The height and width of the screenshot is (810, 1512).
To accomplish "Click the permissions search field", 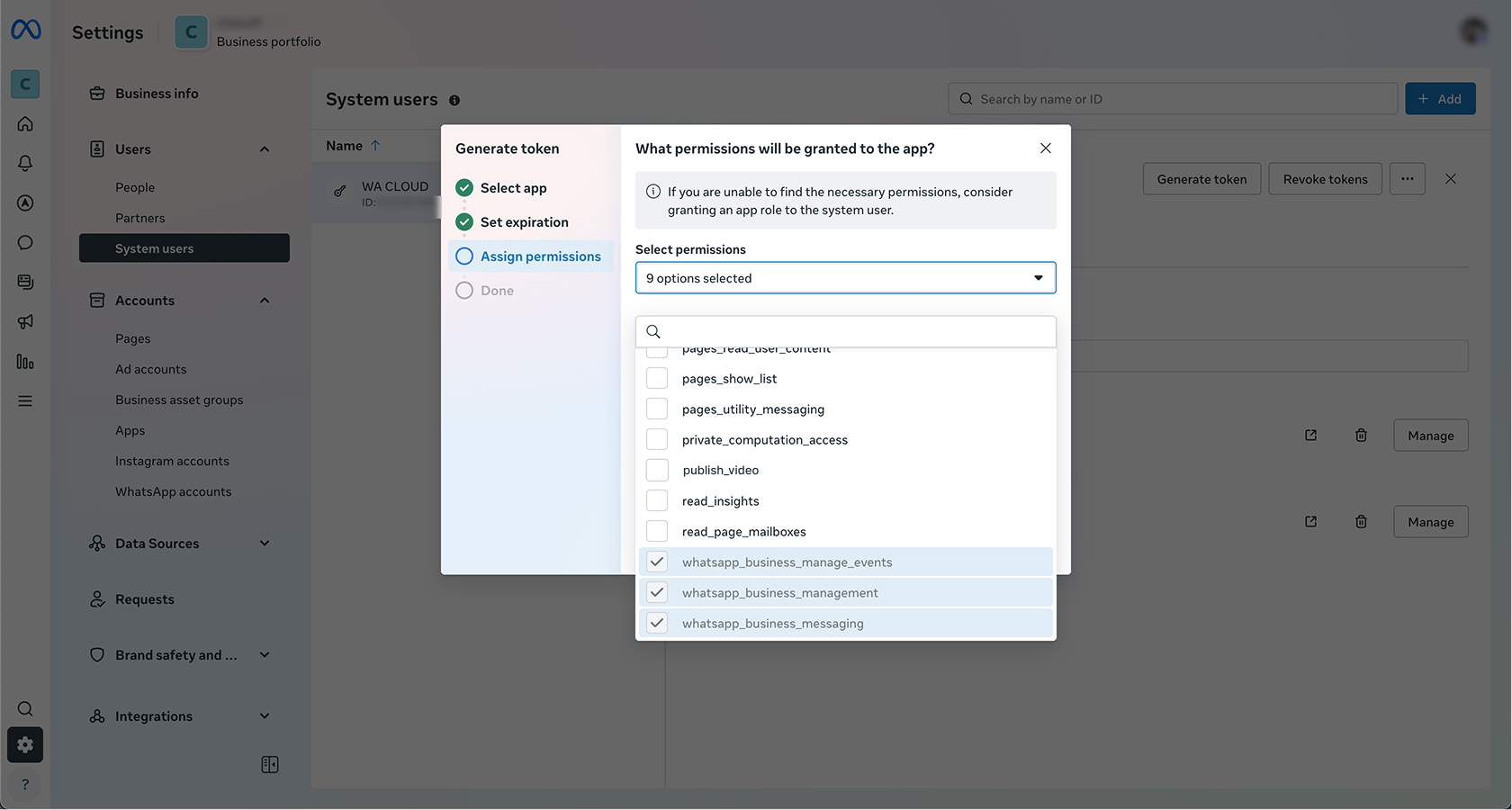I will [855, 332].
